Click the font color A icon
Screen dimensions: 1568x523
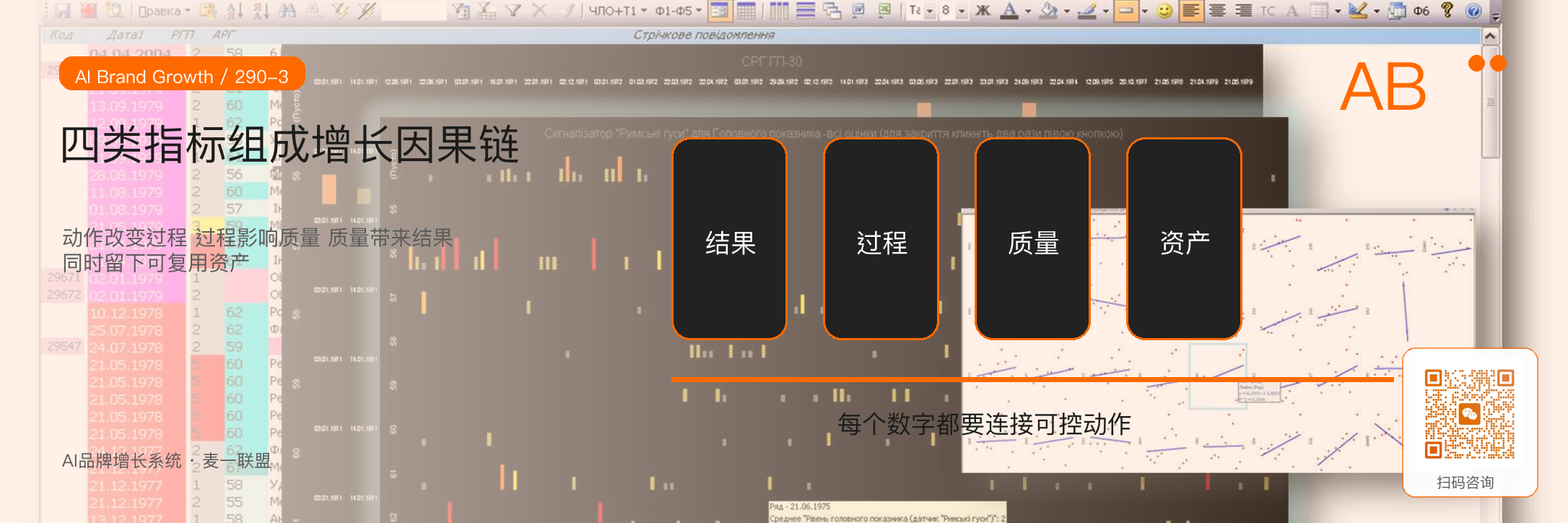point(1009,11)
